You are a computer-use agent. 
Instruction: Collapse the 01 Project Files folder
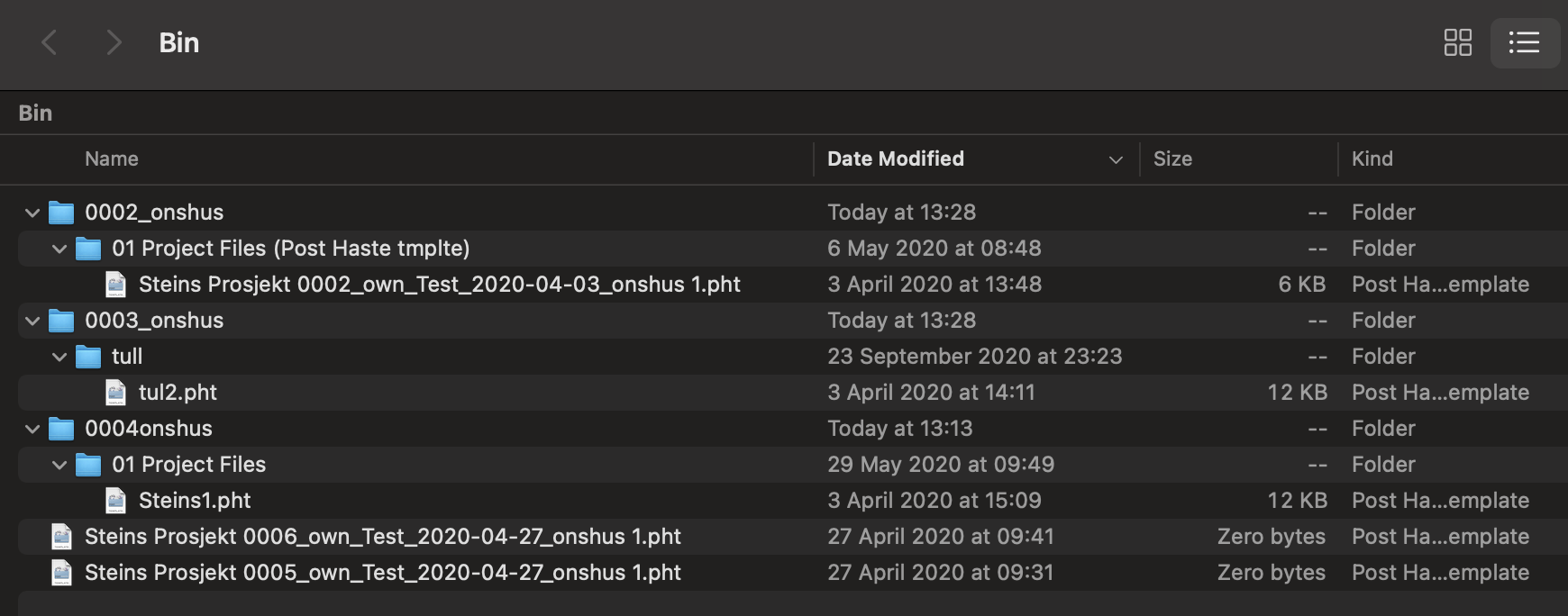point(59,465)
